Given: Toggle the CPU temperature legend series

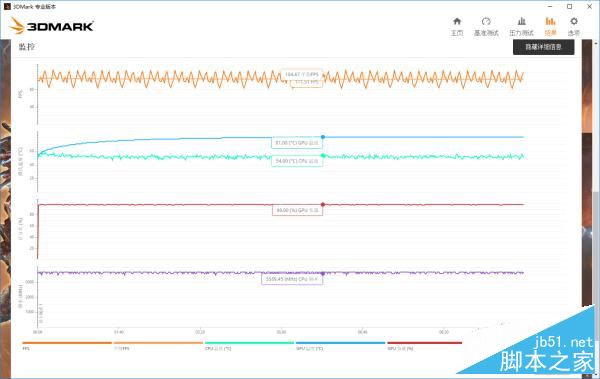Looking at the screenshot, I should (249, 345).
